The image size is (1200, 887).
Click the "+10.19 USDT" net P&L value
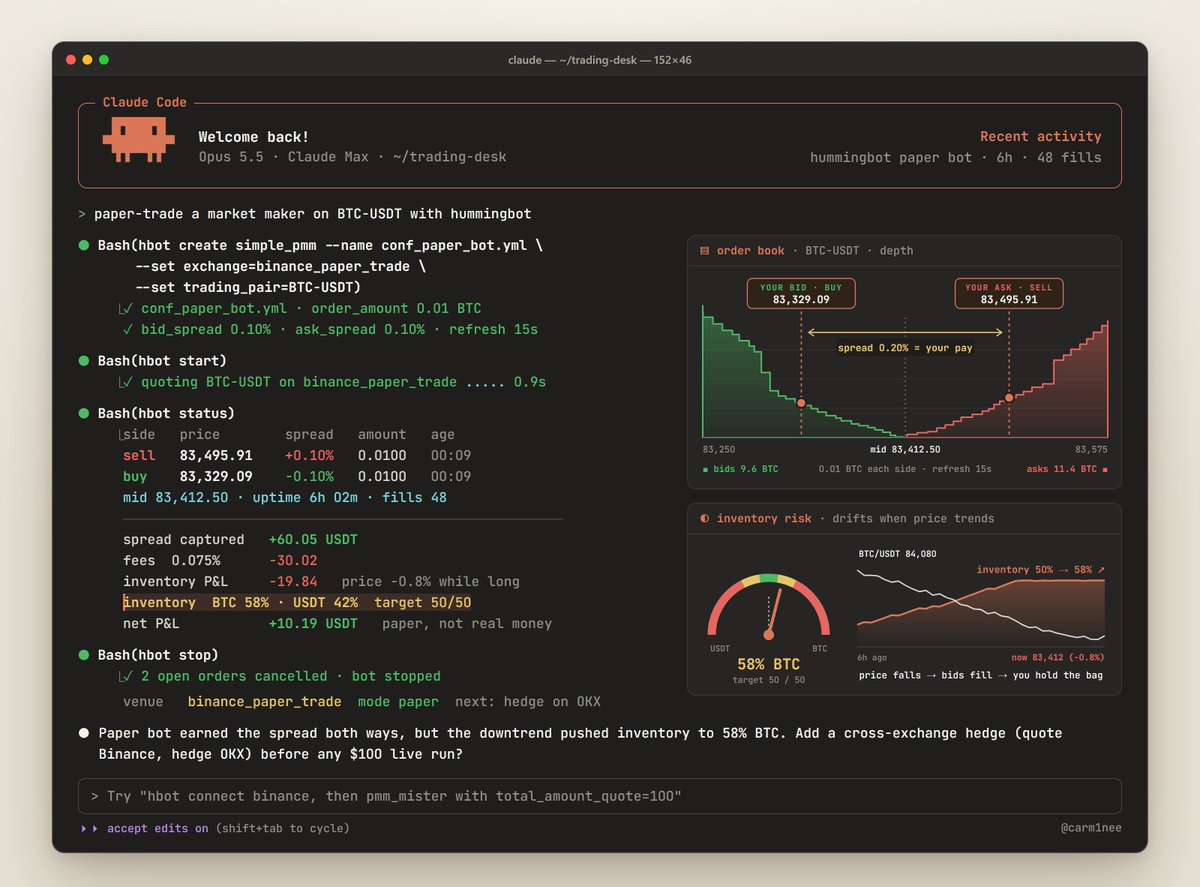(x=313, y=624)
